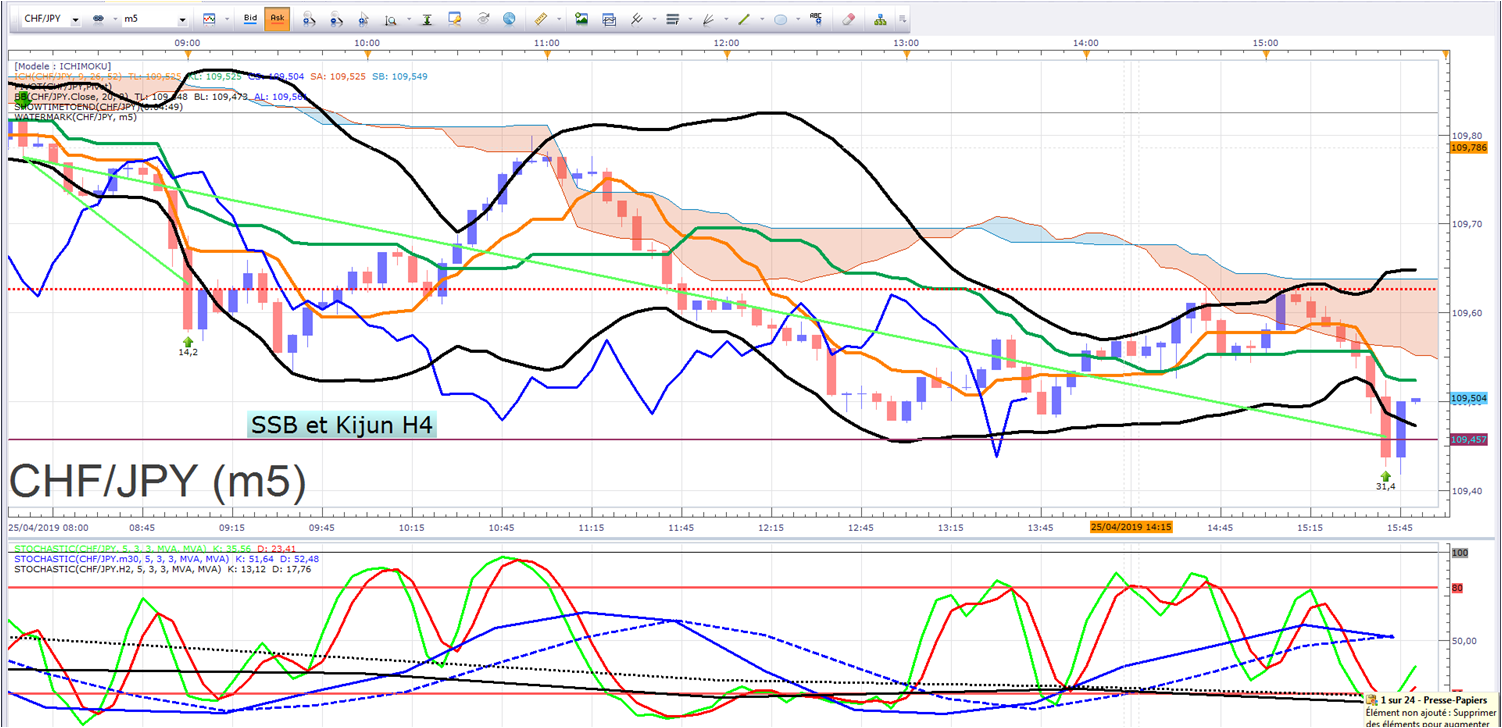Select the cursor pointer zoom tool
Image resolution: width=1502 pixels, height=728 pixels.
point(366,19)
